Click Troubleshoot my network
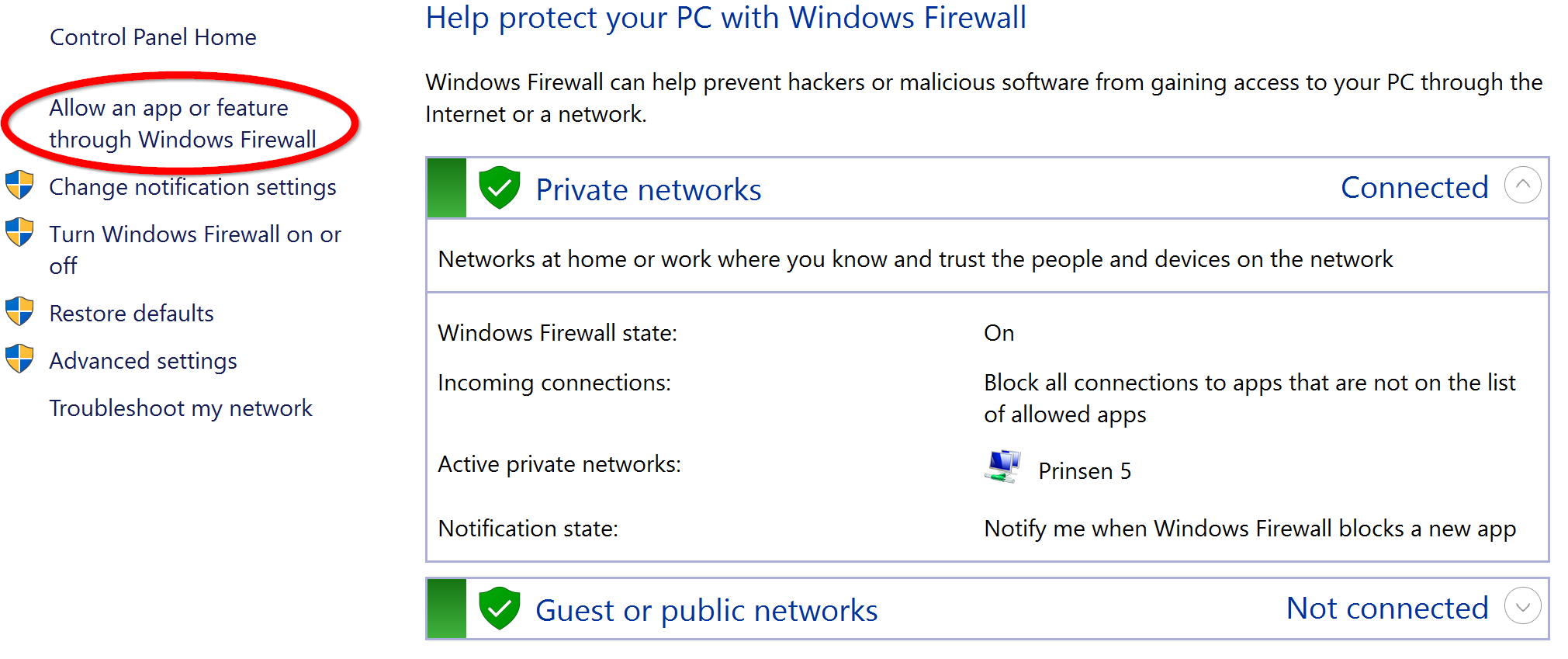Screen dimensions: 1568x659 (181, 408)
